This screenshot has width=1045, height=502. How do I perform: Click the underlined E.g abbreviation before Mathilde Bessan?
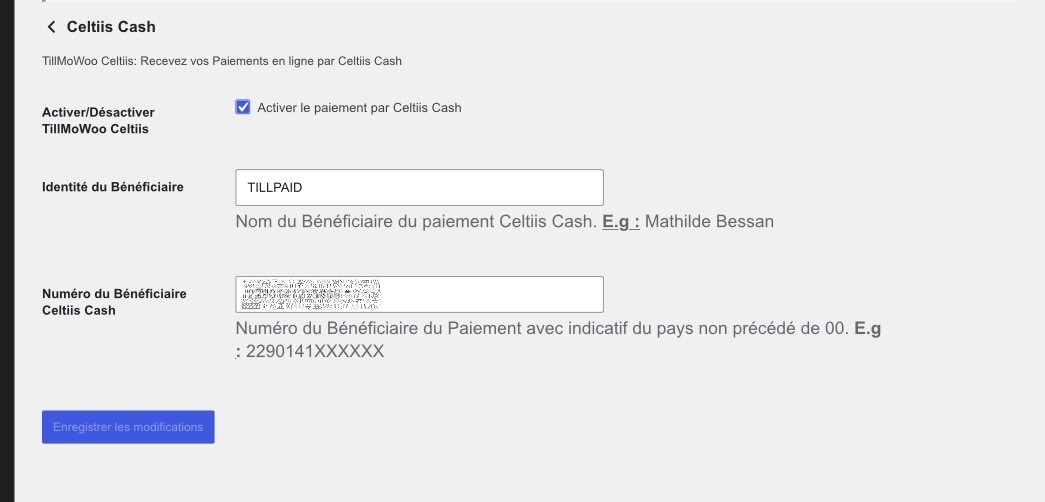click(620, 221)
